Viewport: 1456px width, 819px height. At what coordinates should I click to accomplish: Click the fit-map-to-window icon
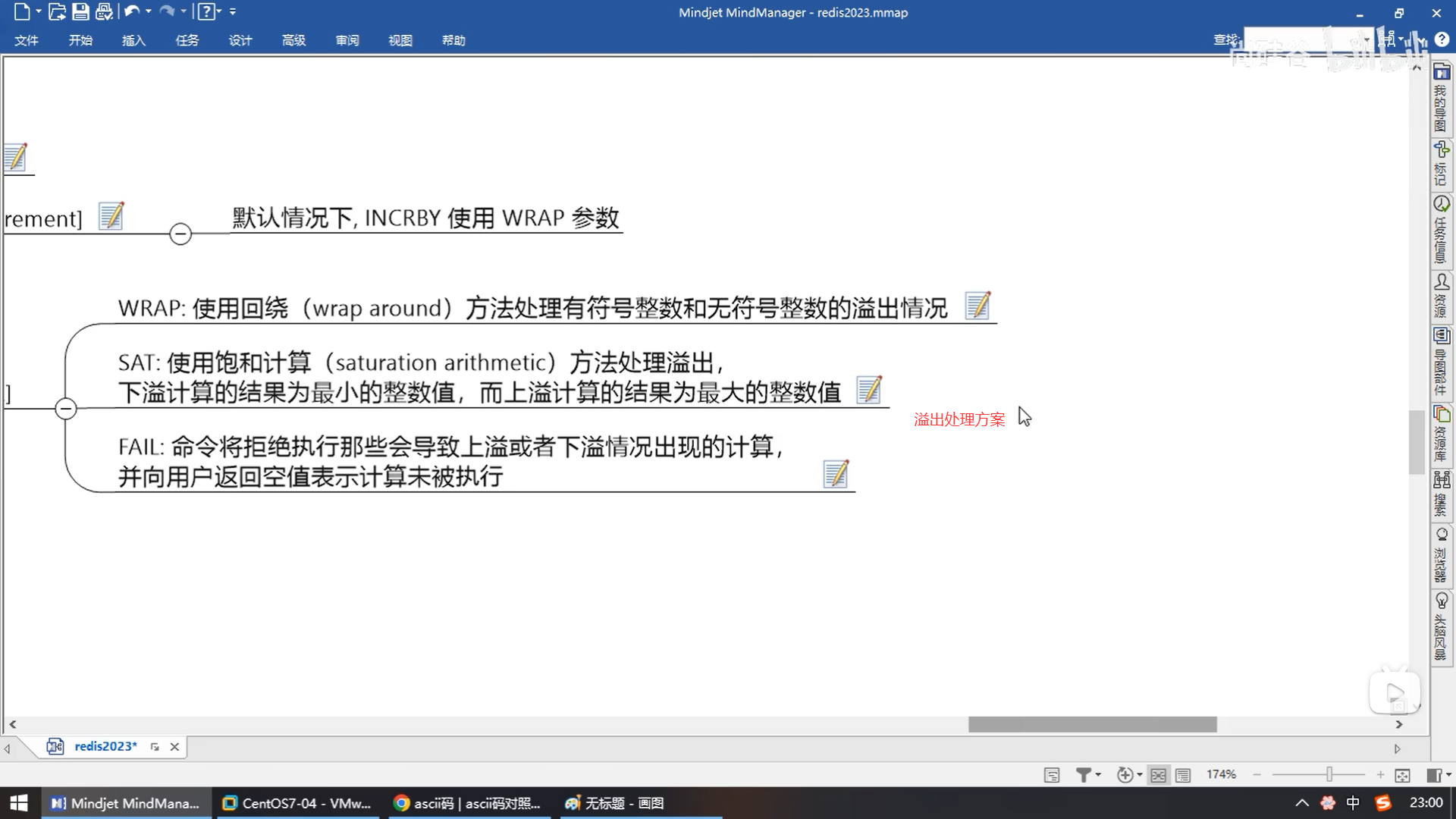[1402, 774]
